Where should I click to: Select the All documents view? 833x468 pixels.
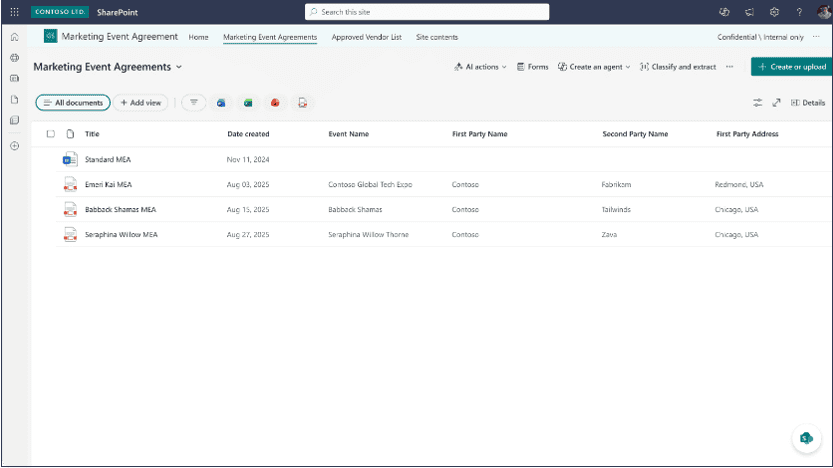[x=73, y=103]
